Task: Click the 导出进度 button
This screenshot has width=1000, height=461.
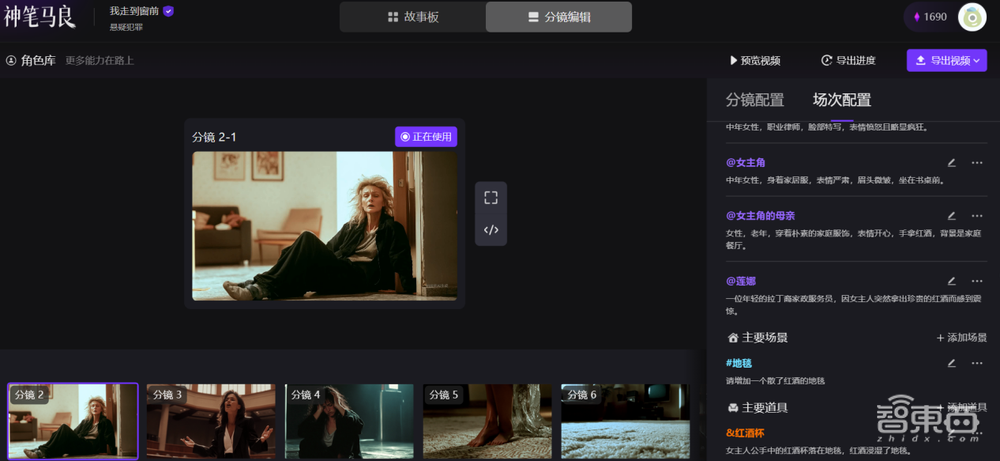Action: 848,61
